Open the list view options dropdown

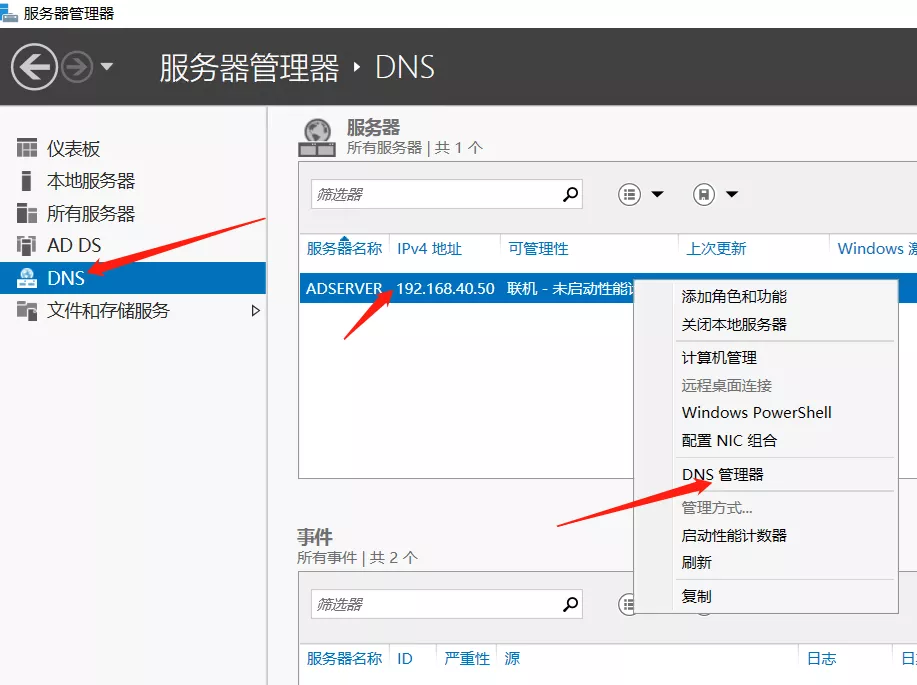coord(641,194)
